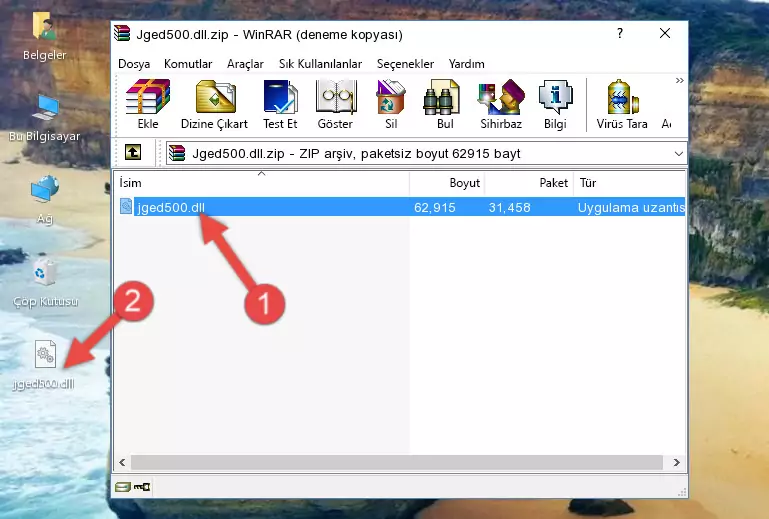Screen dimensions: 769x519
Task: Click the horizontal scrollbar left arrow
Action: click(122, 462)
